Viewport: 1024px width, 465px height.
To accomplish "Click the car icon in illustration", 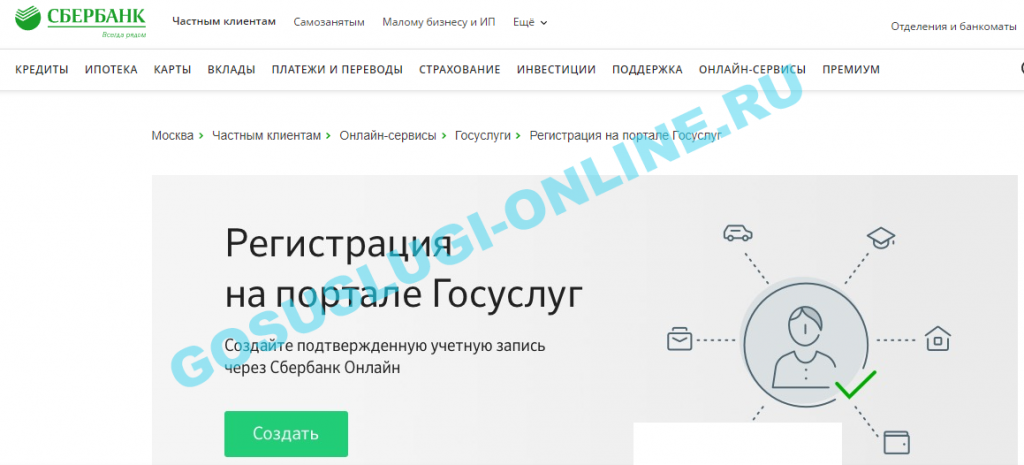I will (x=737, y=233).
